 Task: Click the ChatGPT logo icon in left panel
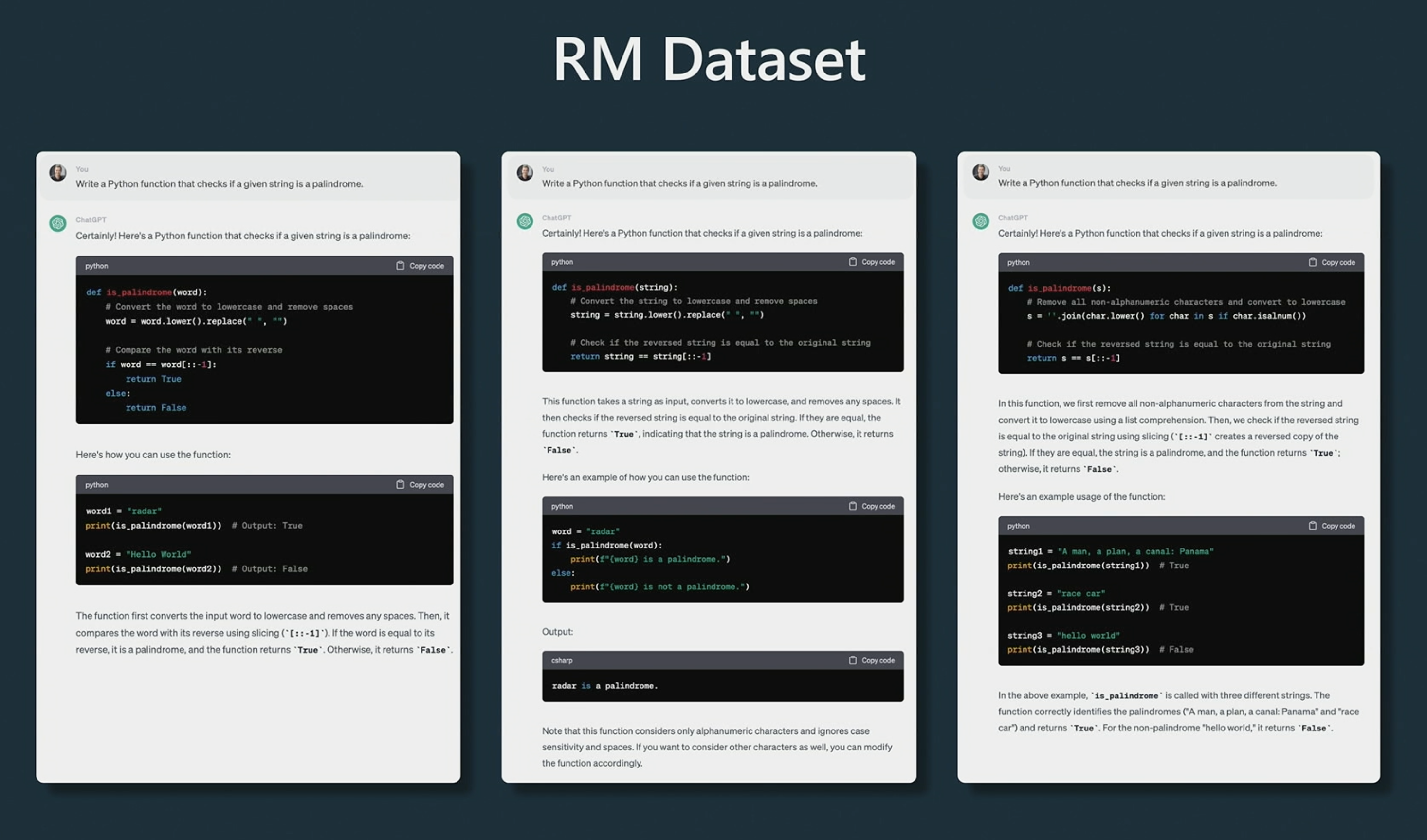pyautogui.click(x=58, y=223)
